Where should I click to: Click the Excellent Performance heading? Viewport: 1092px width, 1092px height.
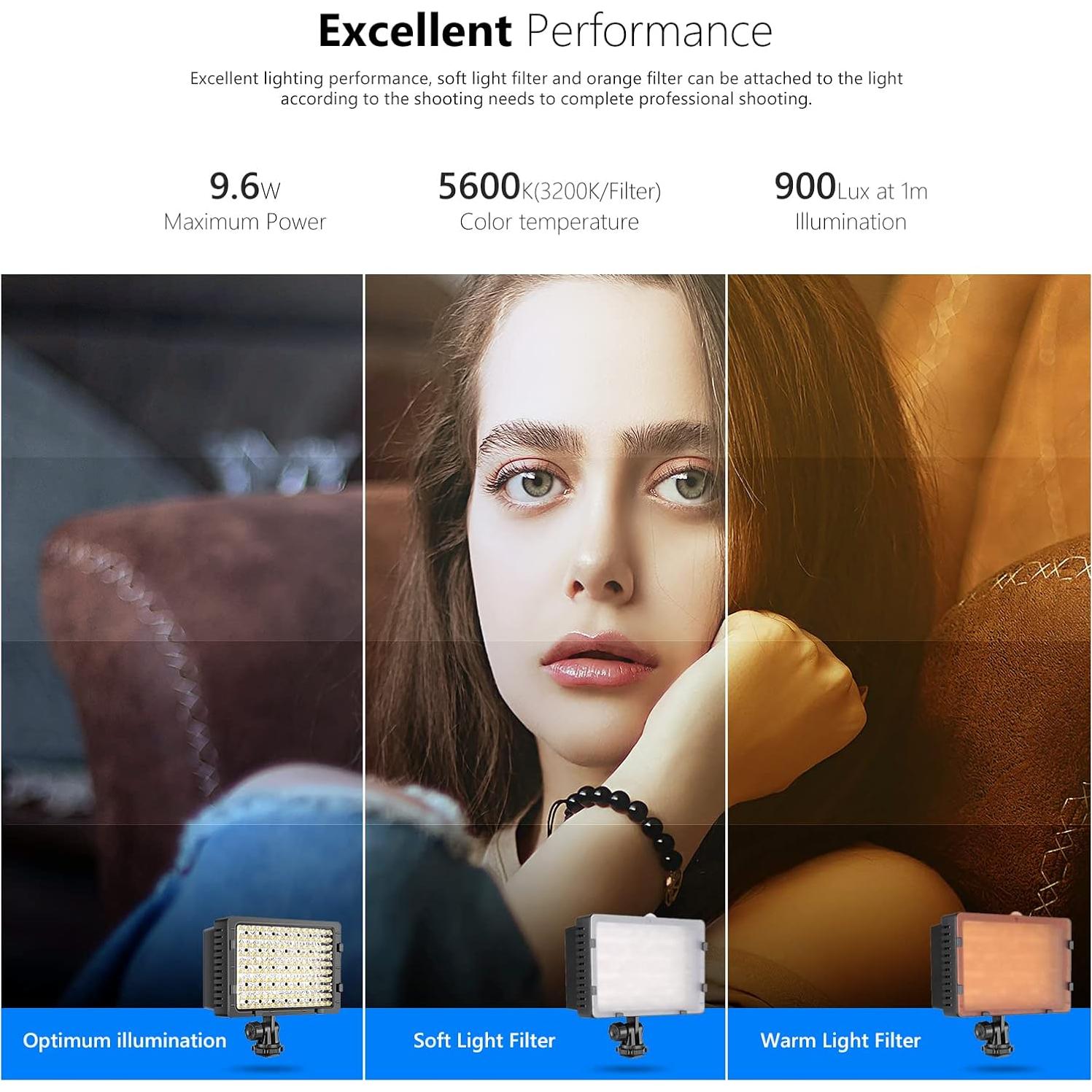pos(545,31)
